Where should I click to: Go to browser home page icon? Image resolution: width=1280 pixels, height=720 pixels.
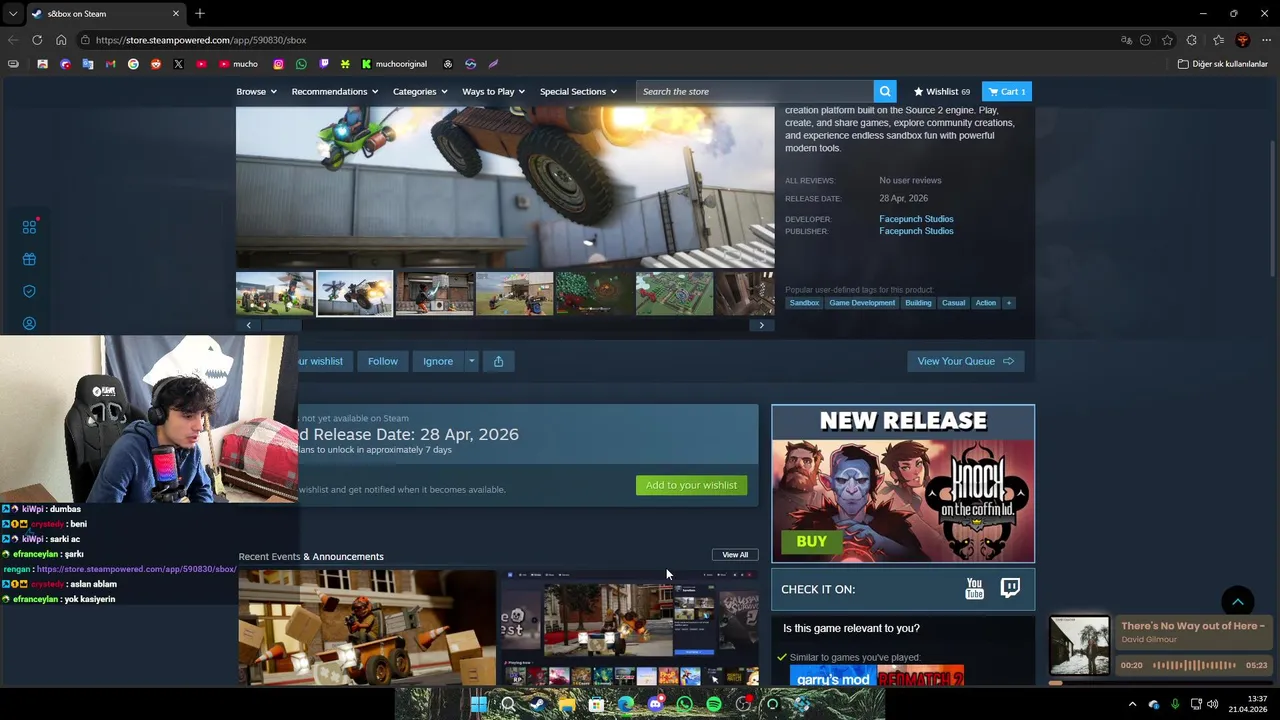point(61,40)
